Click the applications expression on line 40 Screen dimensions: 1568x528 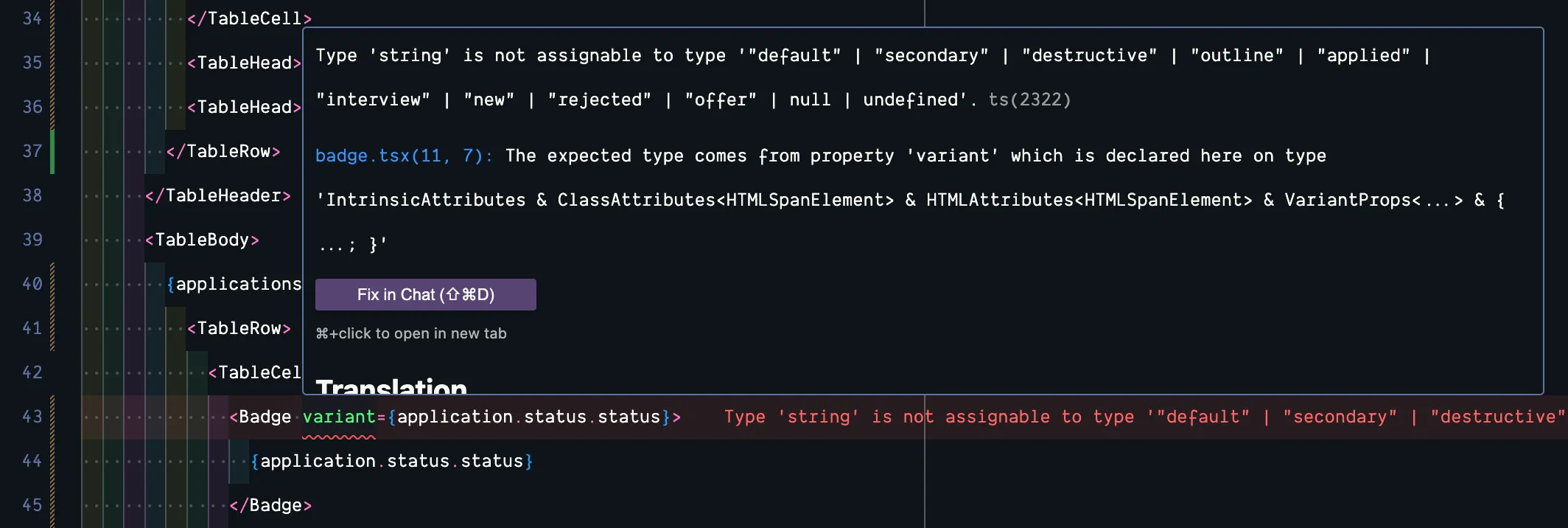[237, 285]
